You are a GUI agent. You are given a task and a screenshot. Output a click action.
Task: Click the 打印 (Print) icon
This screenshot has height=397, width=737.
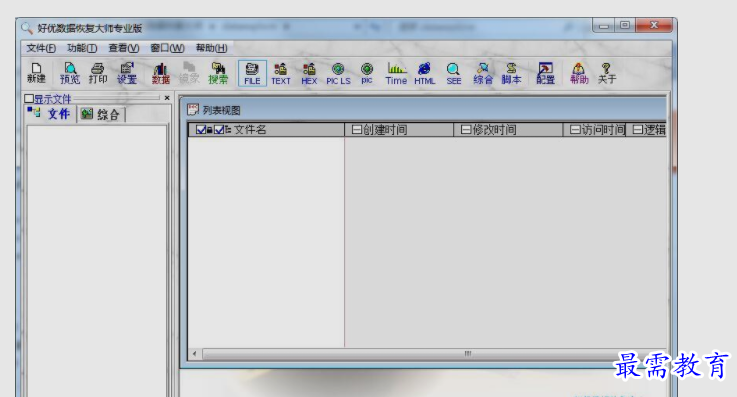(x=98, y=73)
